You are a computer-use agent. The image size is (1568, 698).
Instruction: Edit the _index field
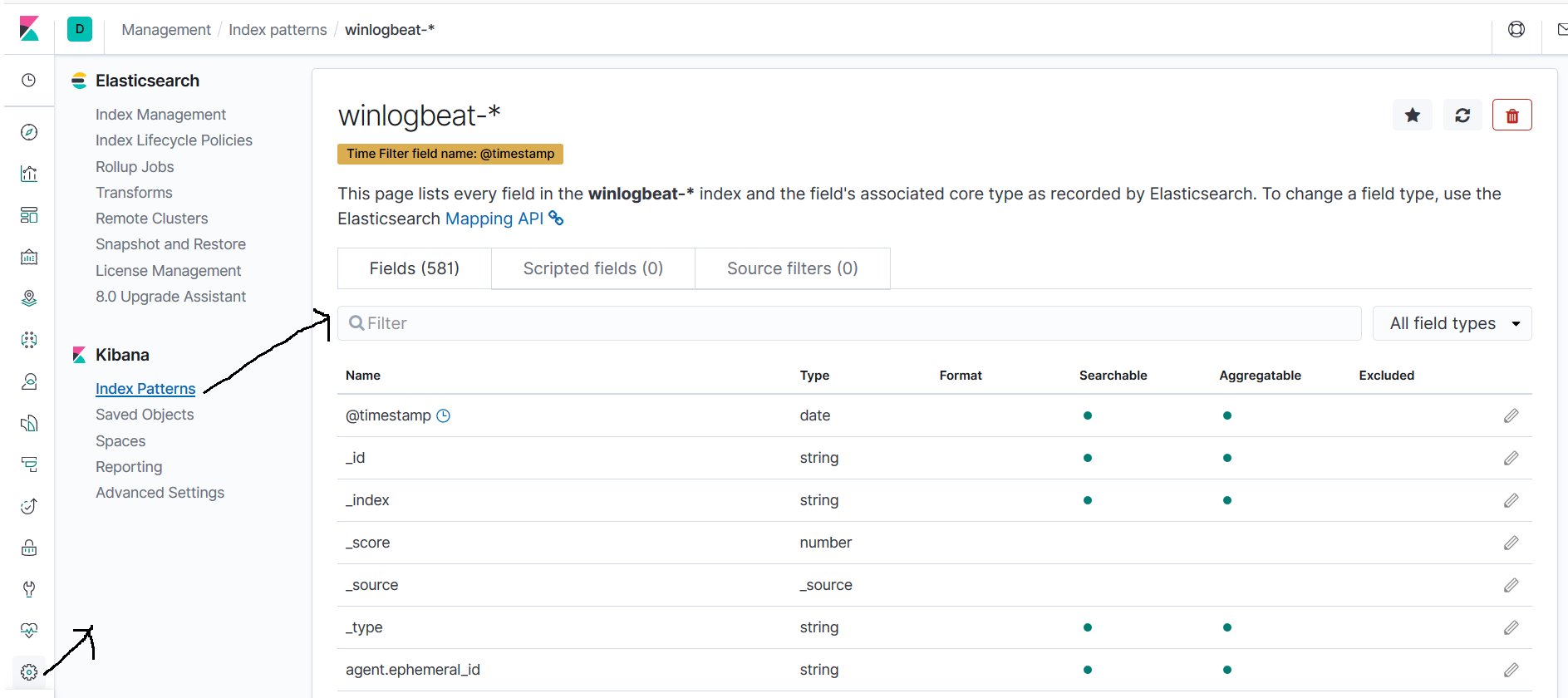1511,500
